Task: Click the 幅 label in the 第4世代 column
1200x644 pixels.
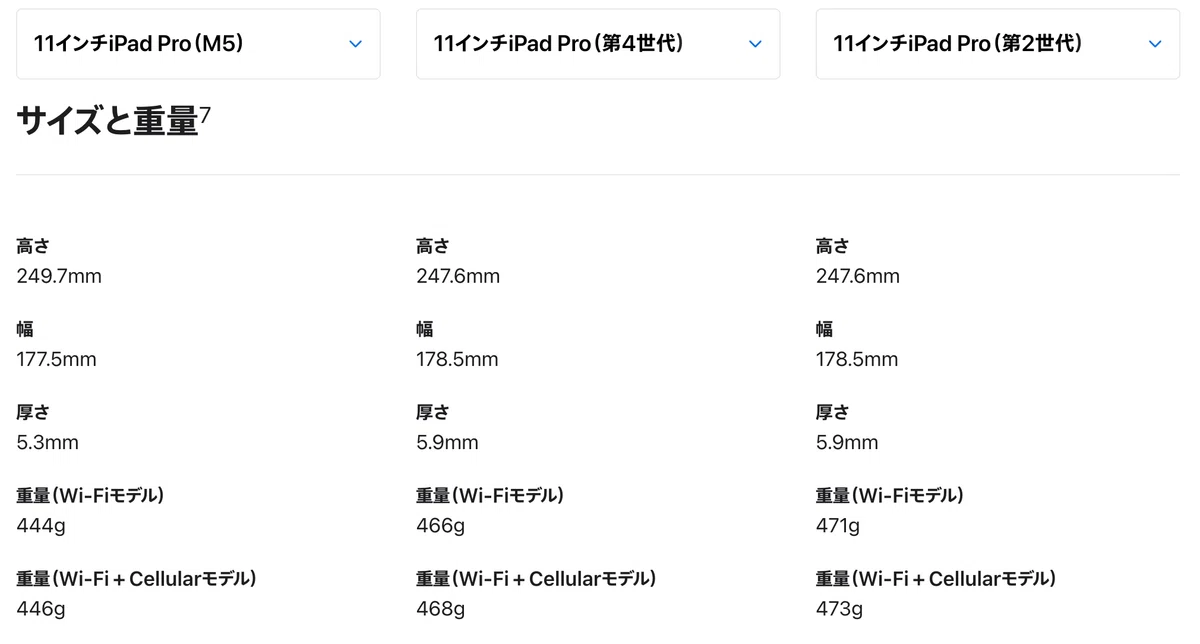Action: [424, 329]
